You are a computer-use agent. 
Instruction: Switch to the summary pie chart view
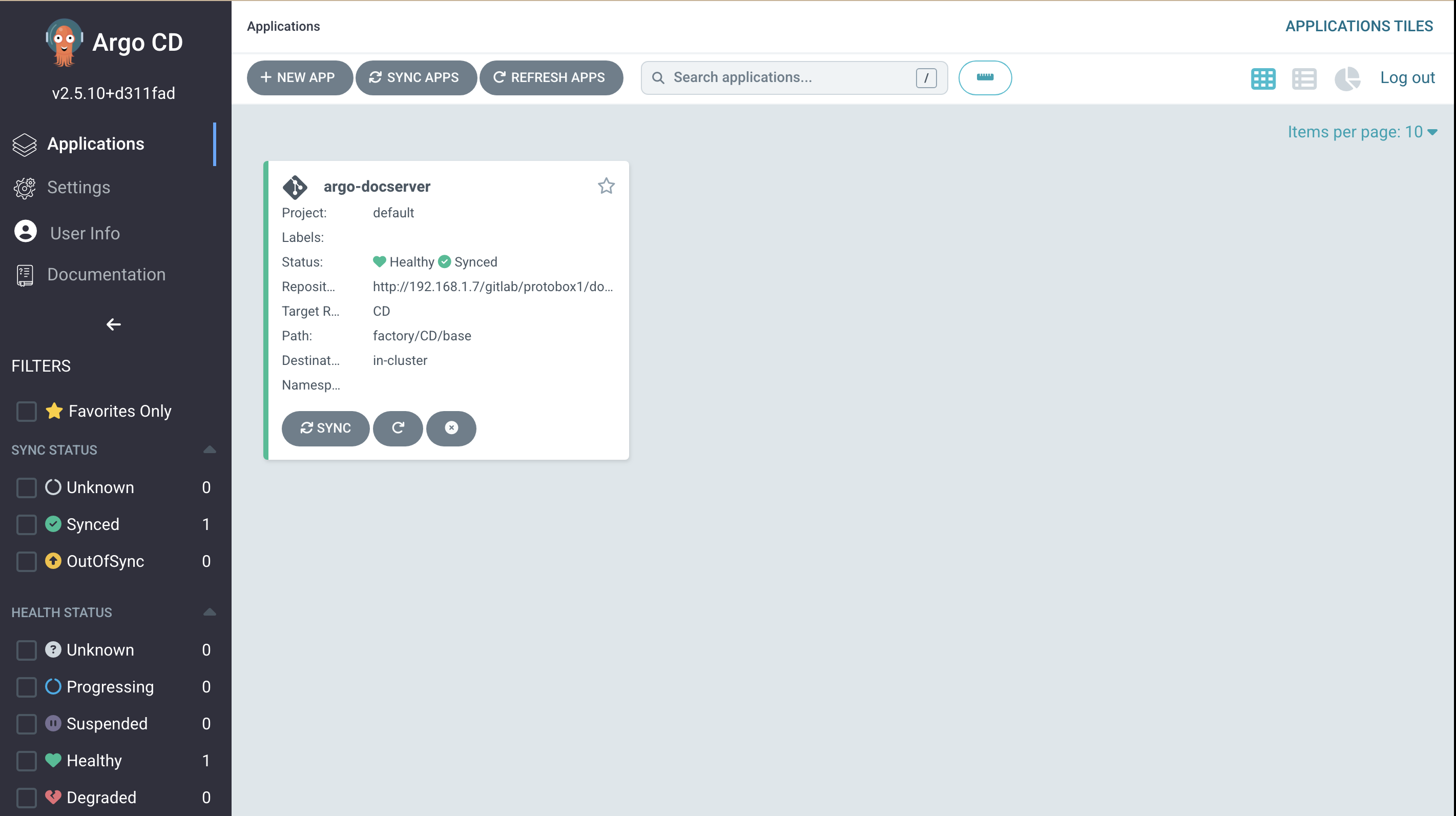click(1347, 78)
